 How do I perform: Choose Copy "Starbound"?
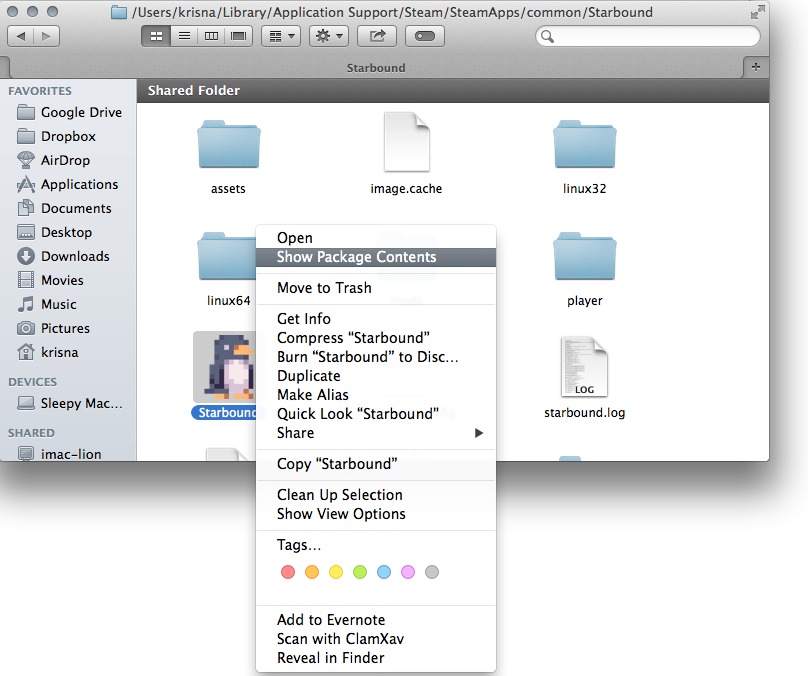[x=376, y=464]
